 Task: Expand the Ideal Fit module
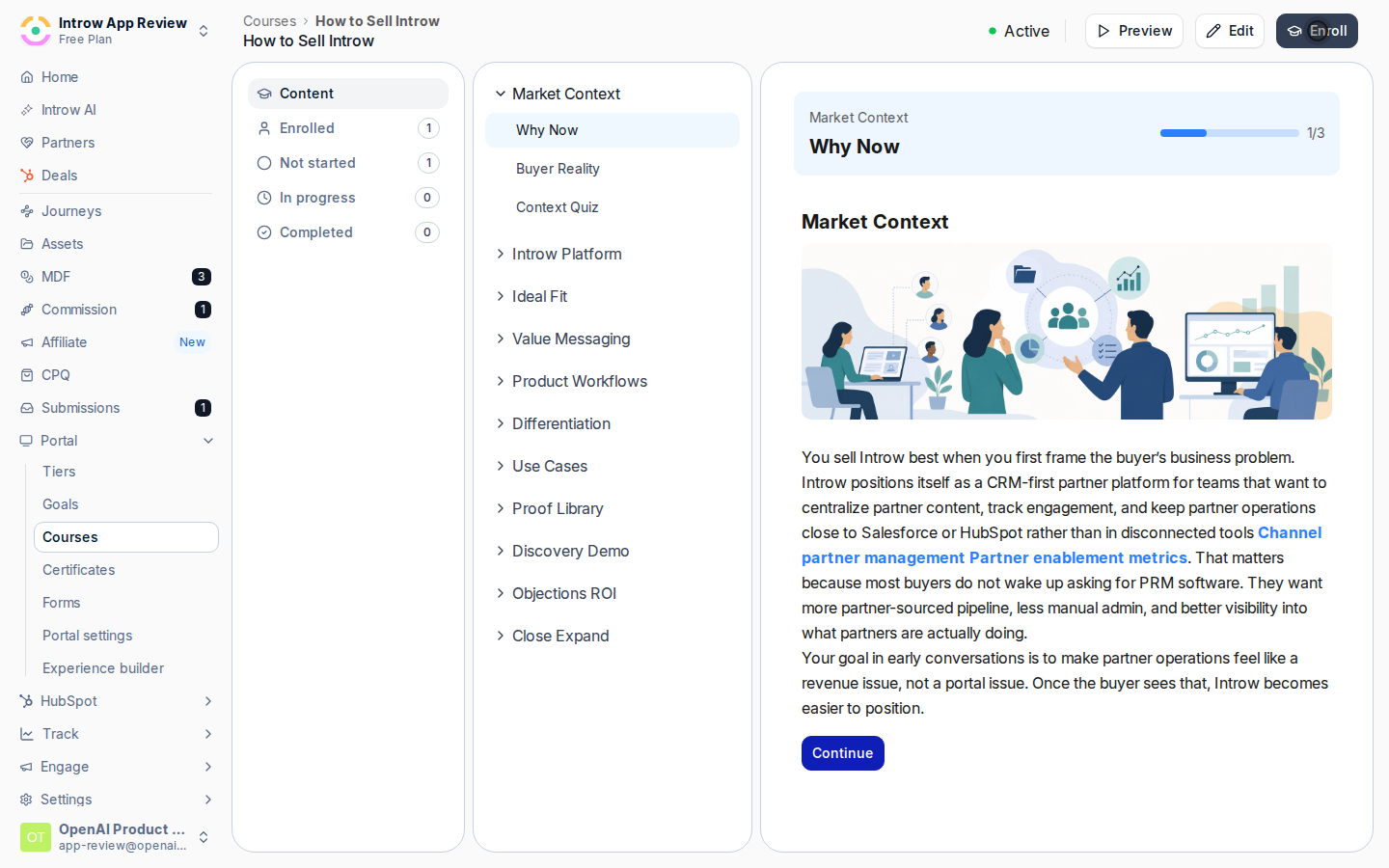pos(501,296)
